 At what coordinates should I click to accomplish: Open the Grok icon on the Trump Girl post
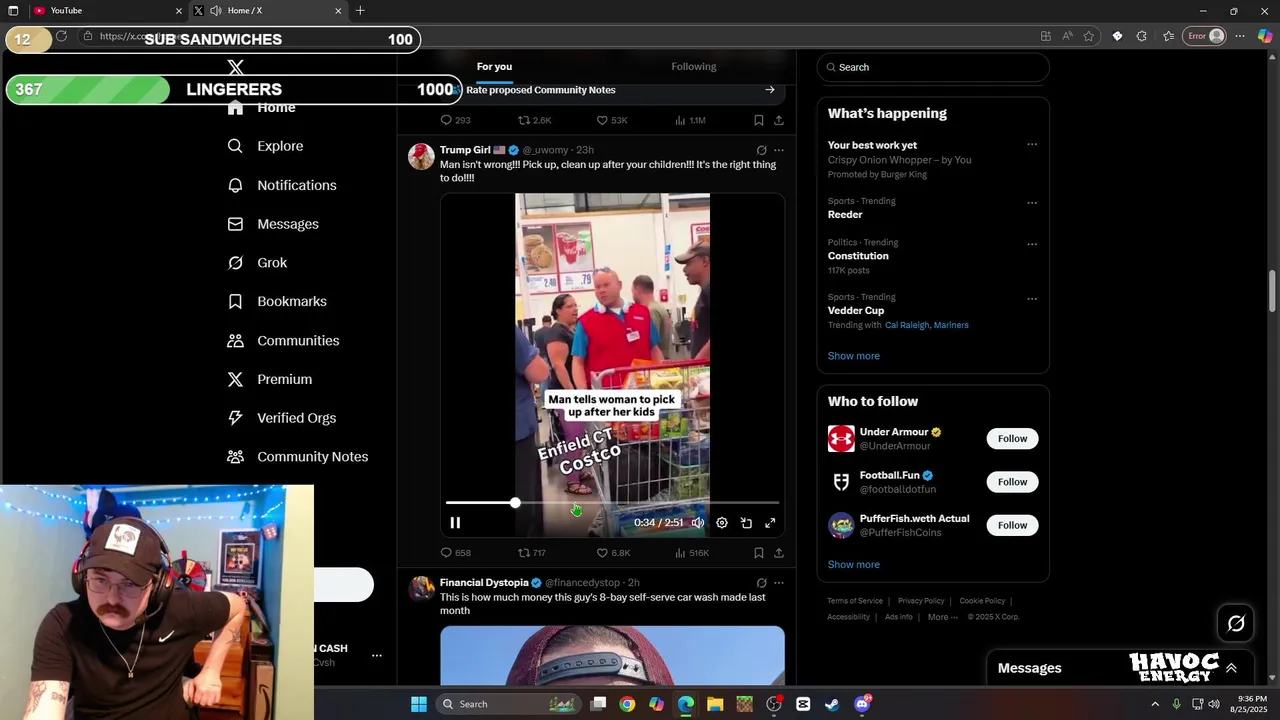761,150
